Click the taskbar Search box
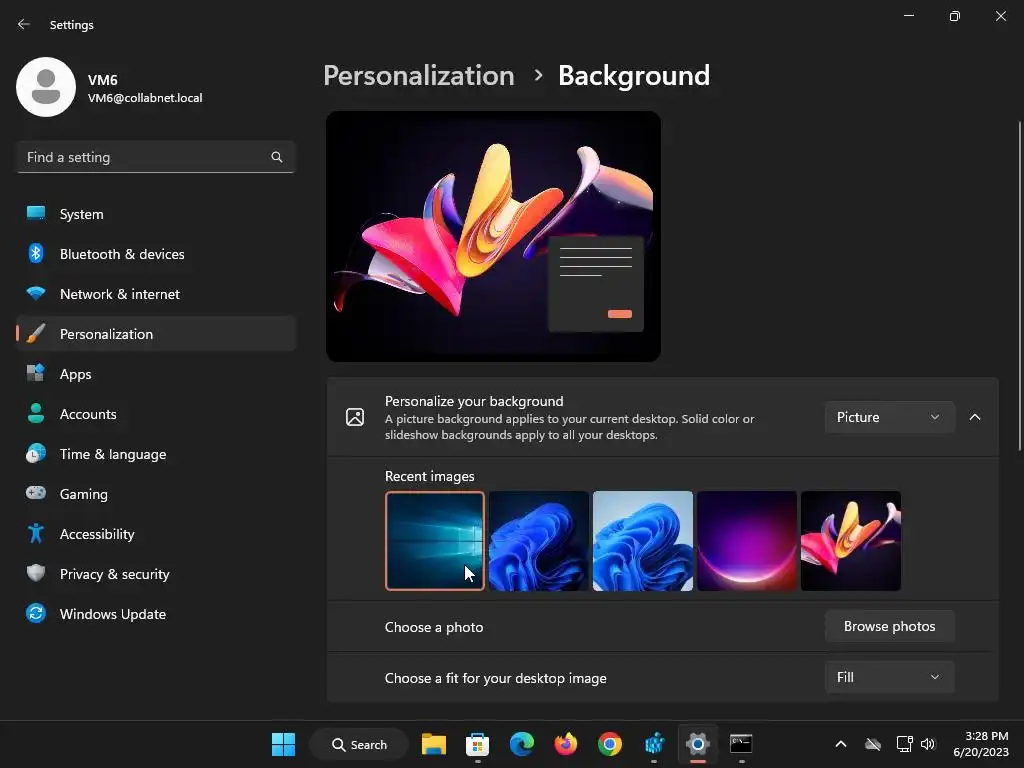1024x768 pixels. [359, 744]
